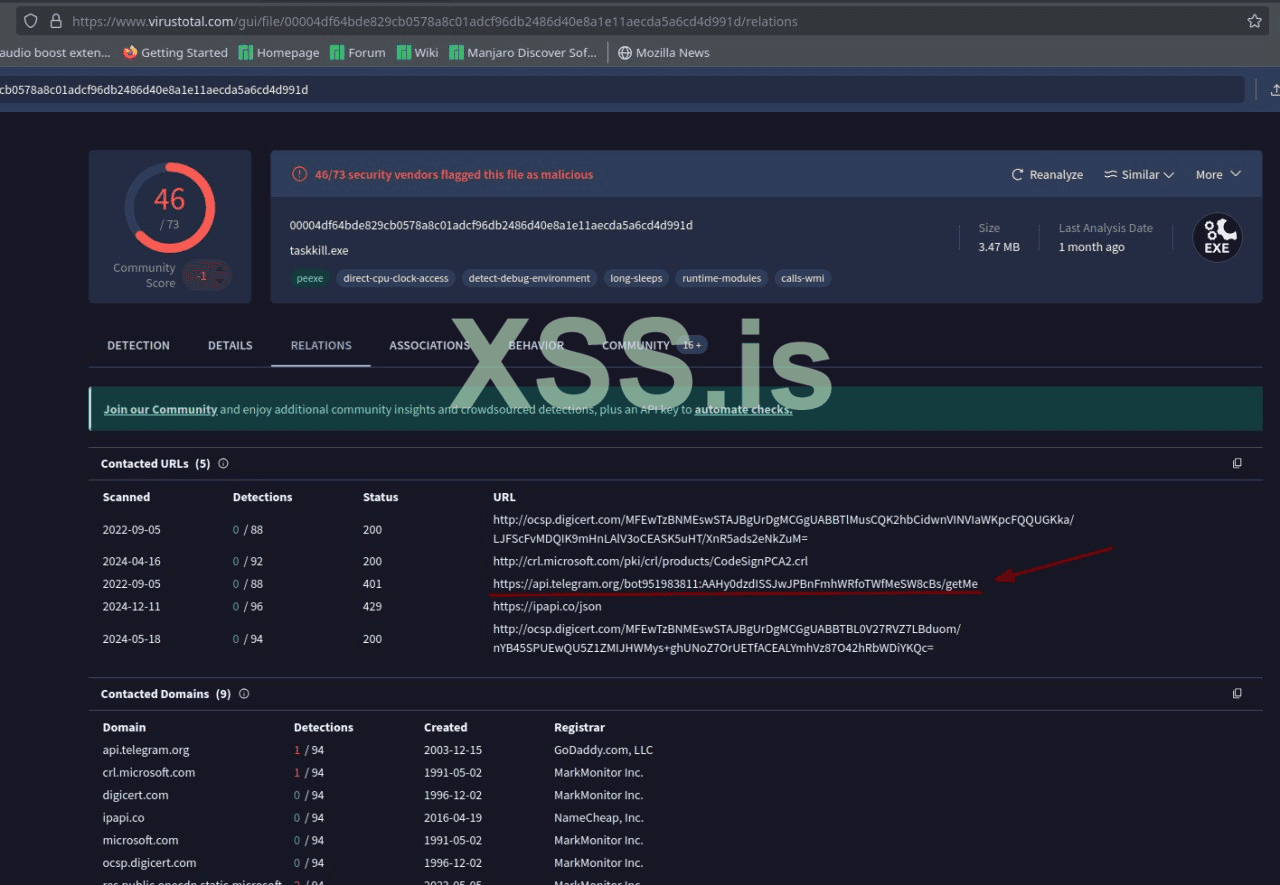The image size is (1280, 885).
Task: Open the Behavior tab
Action: click(535, 346)
